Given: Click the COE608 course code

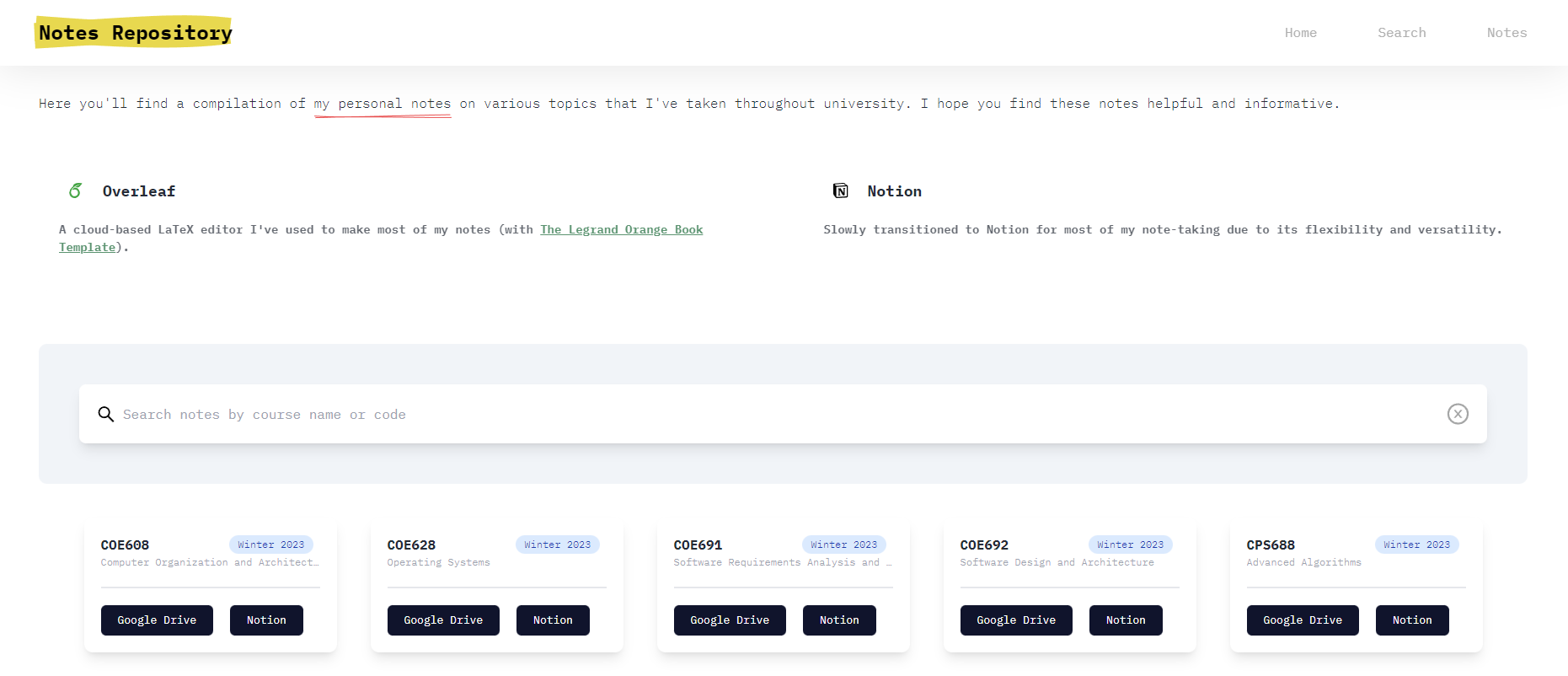Looking at the screenshot, I should [125, 545].
